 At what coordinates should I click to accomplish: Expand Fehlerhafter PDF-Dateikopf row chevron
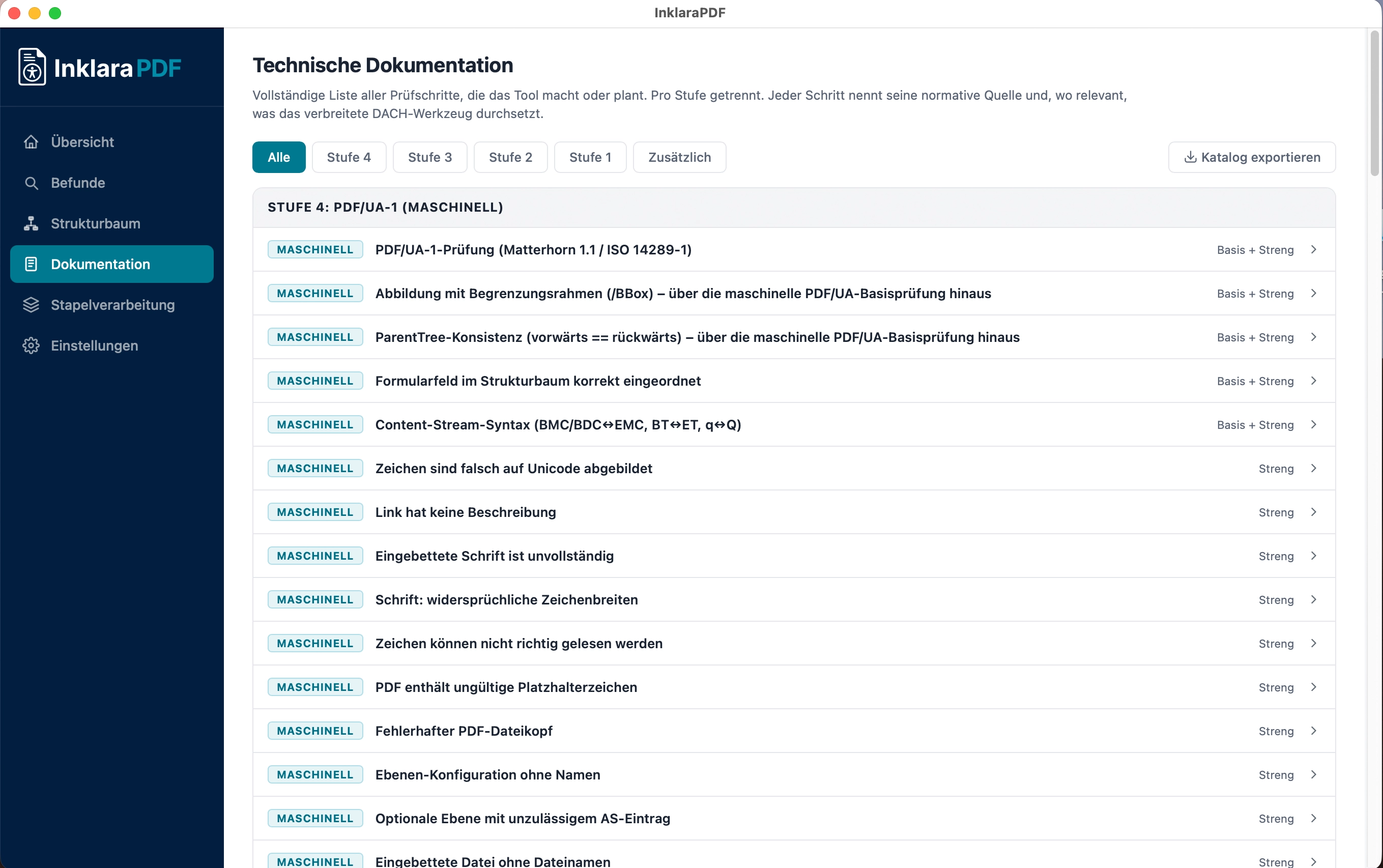pos(1313,731)
